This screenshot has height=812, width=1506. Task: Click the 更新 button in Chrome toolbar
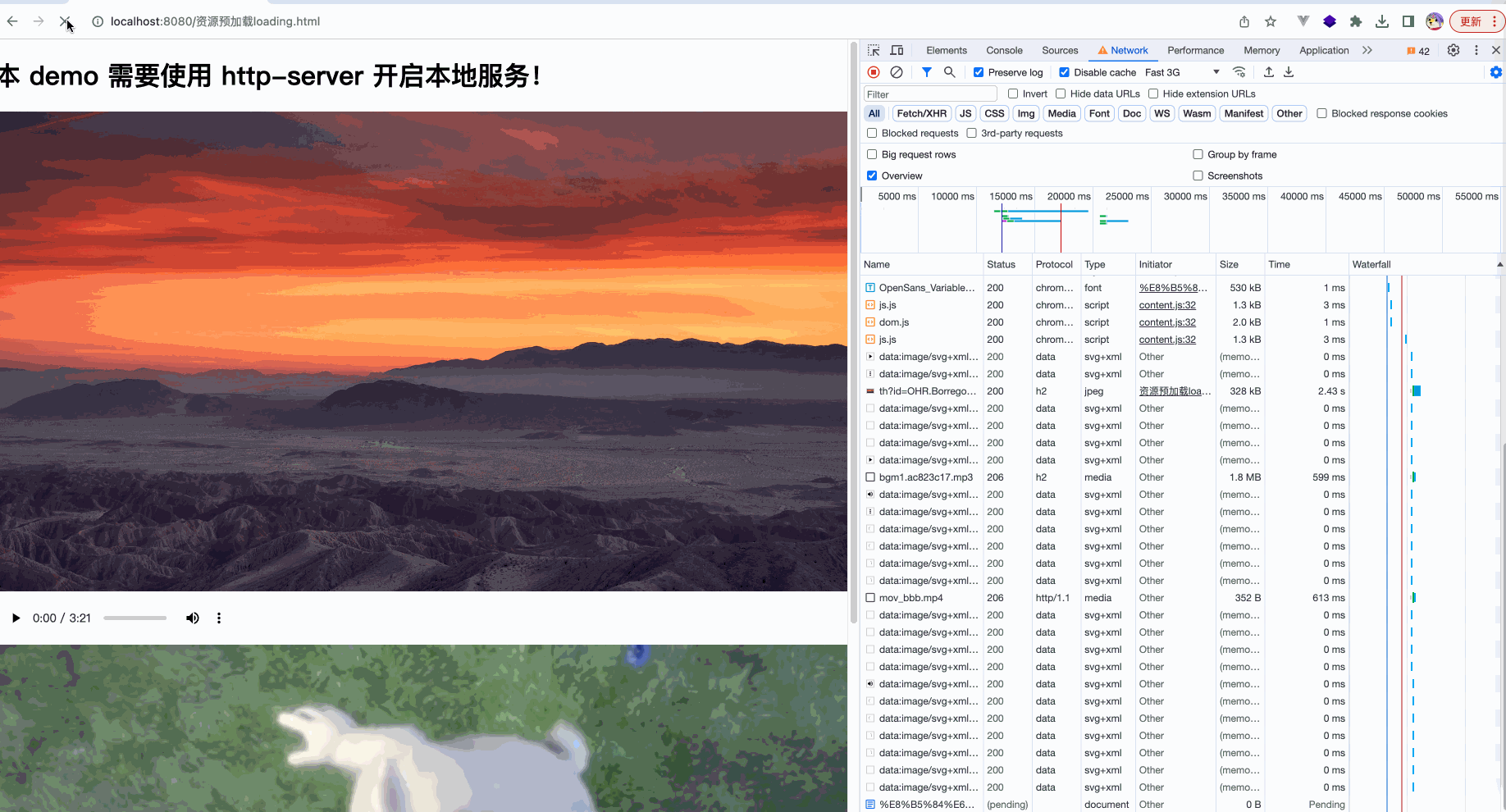pos(1472,21)
